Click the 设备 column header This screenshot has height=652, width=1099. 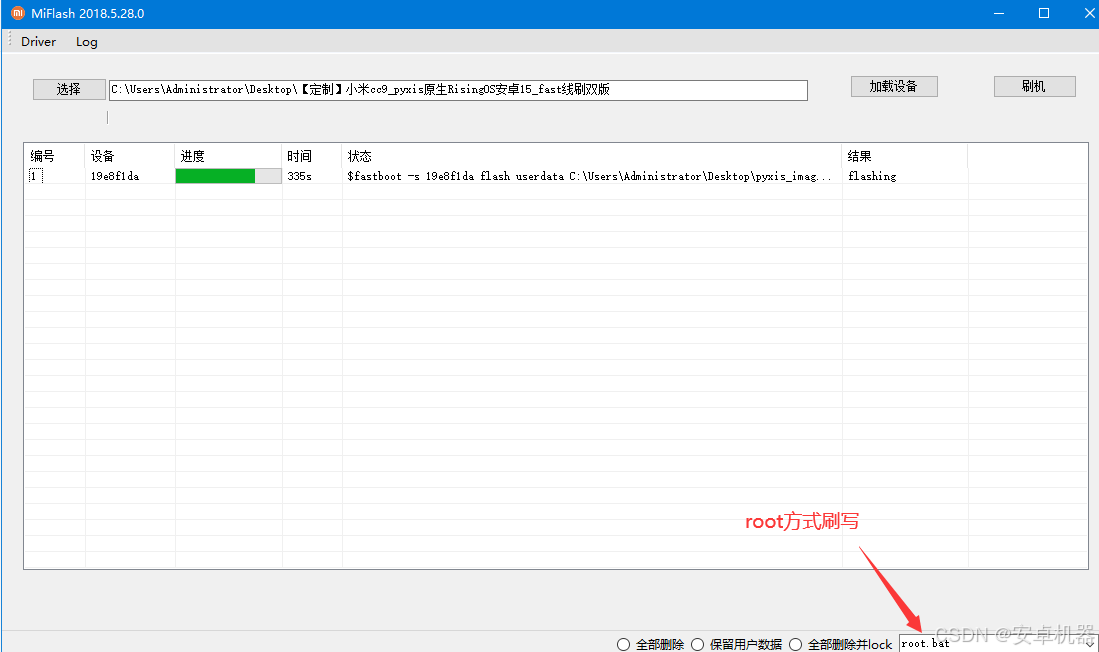pyautogui.click(x=129, y=156)
